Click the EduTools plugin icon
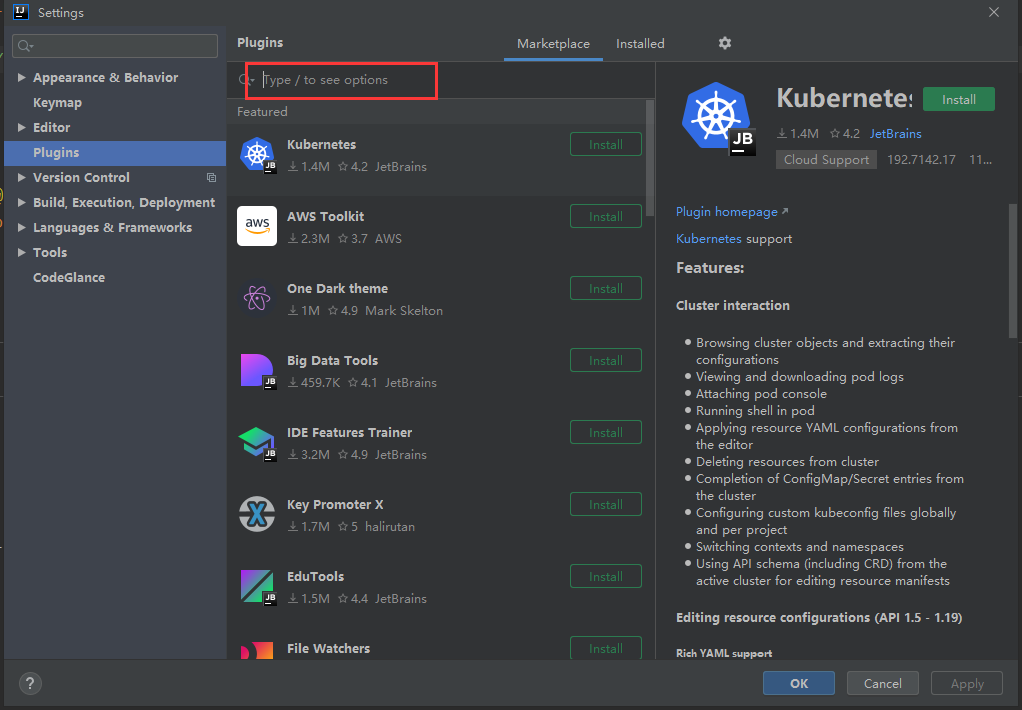Image resolution: width=1022 pixels, height=710 pixels. (257, 587)
